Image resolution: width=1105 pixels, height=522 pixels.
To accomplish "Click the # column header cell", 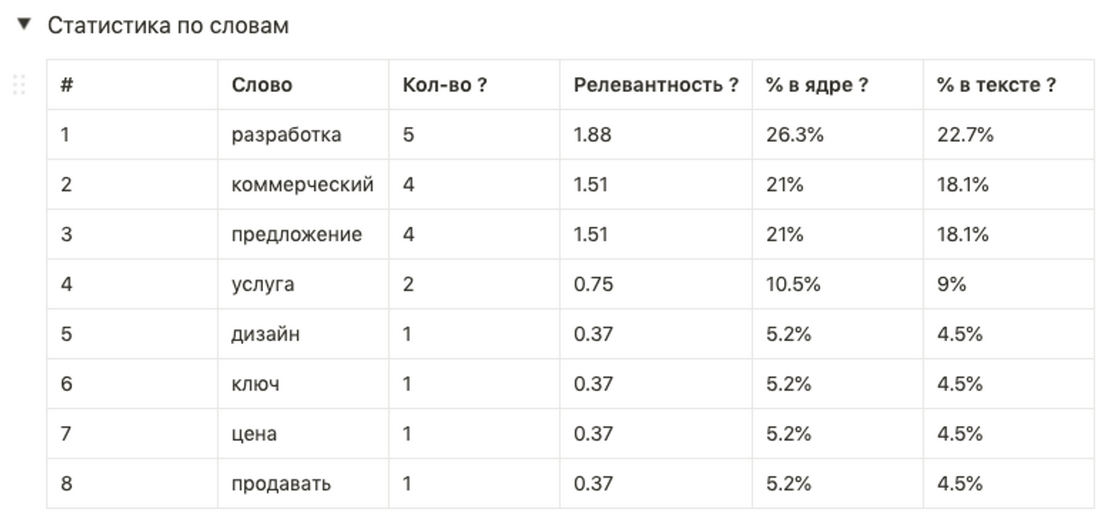I will point(132,85).
